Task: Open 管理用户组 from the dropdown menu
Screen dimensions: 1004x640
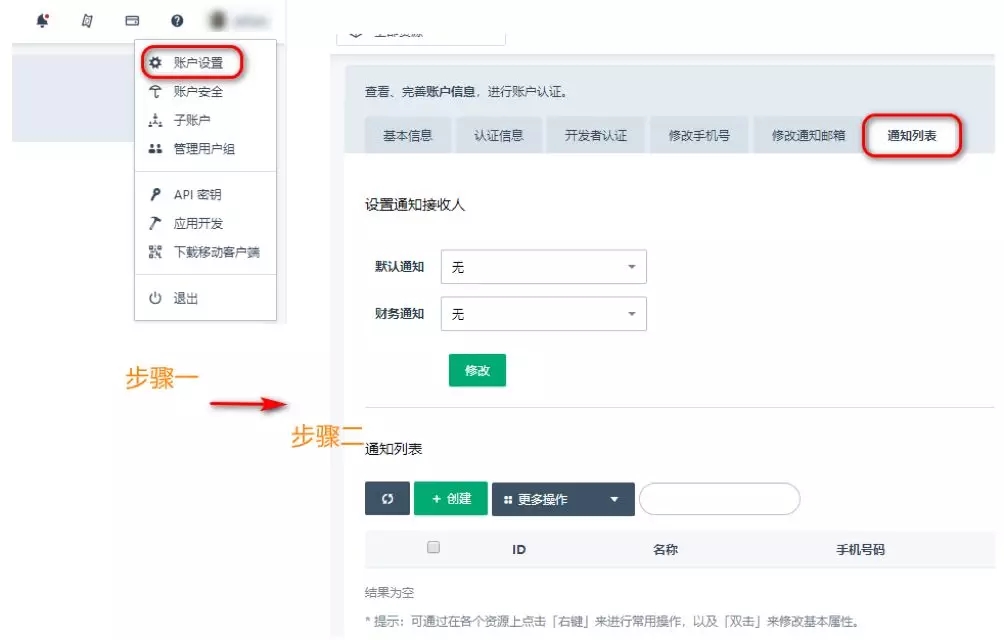Action: 203,149
